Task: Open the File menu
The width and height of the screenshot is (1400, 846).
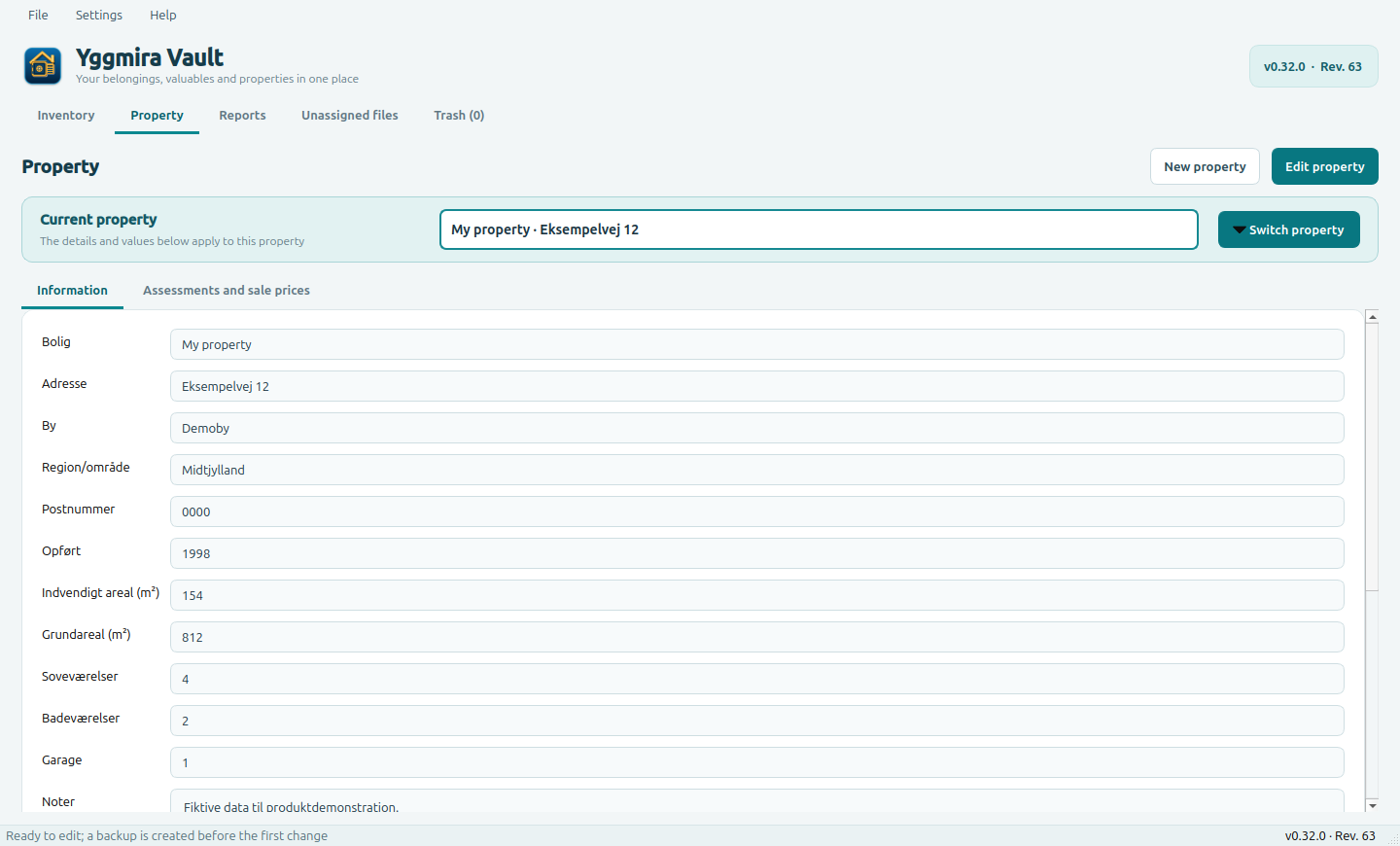Action: pos(38,15)
